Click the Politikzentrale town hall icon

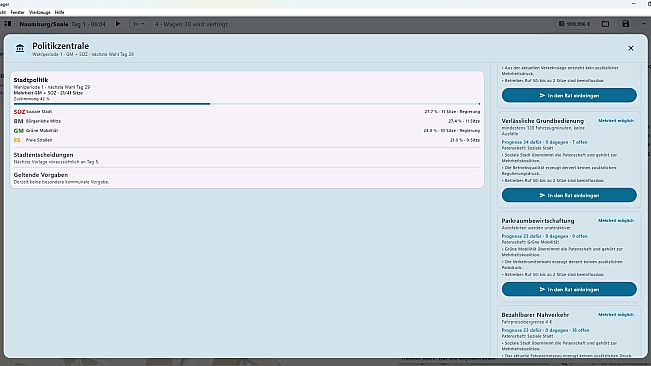[20, 49]
